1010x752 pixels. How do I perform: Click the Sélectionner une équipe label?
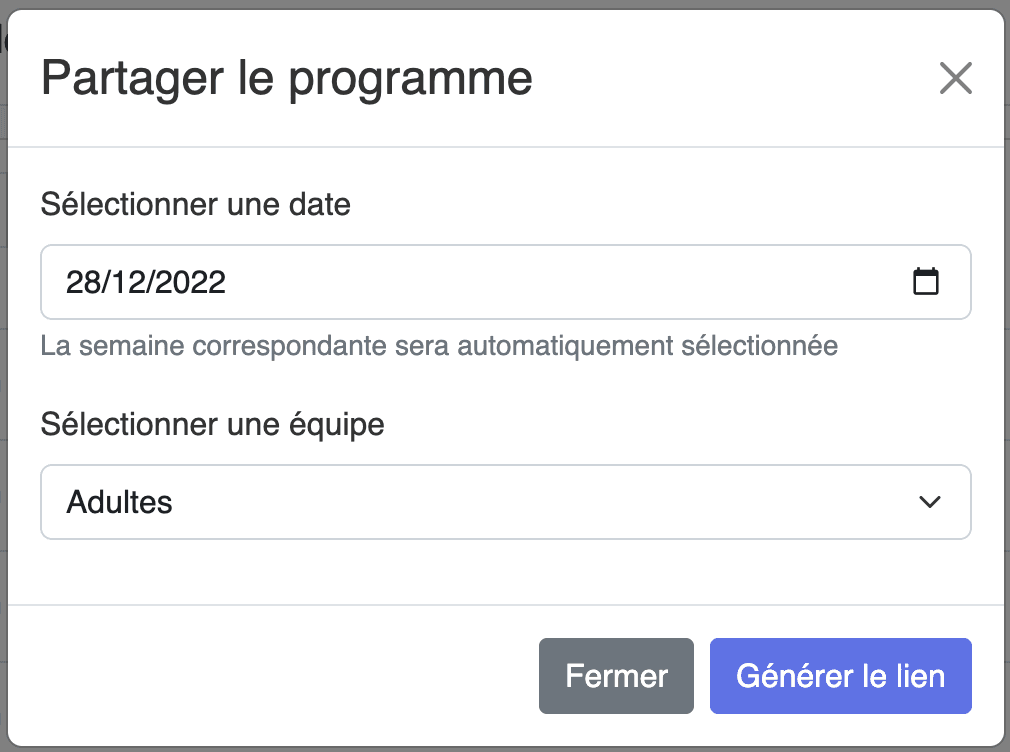213,425
